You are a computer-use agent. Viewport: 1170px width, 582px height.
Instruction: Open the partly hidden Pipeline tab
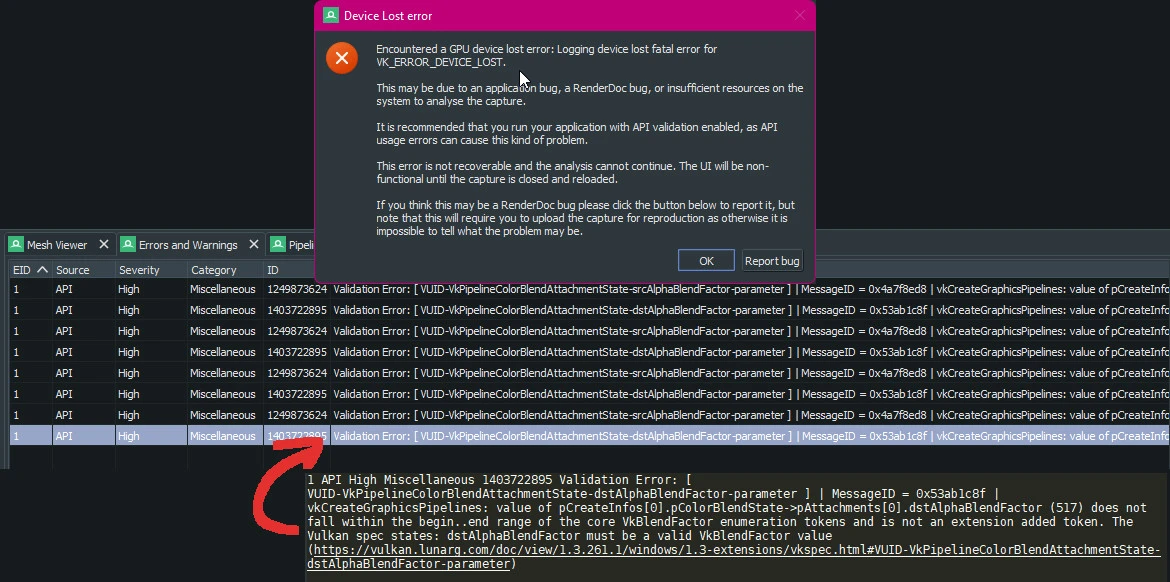point(292,245)
